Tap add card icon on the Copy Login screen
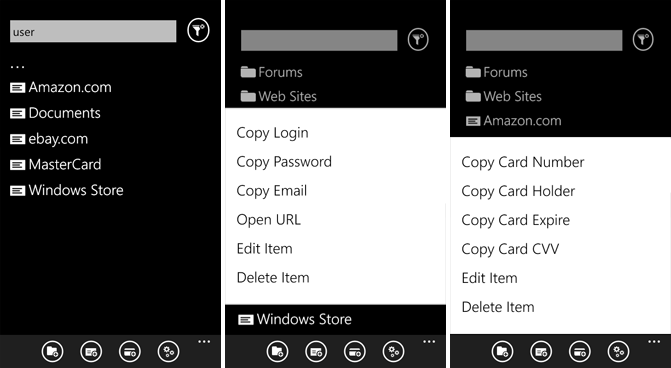The height and width of the screenshot is (368, 671). click(355, 352)
